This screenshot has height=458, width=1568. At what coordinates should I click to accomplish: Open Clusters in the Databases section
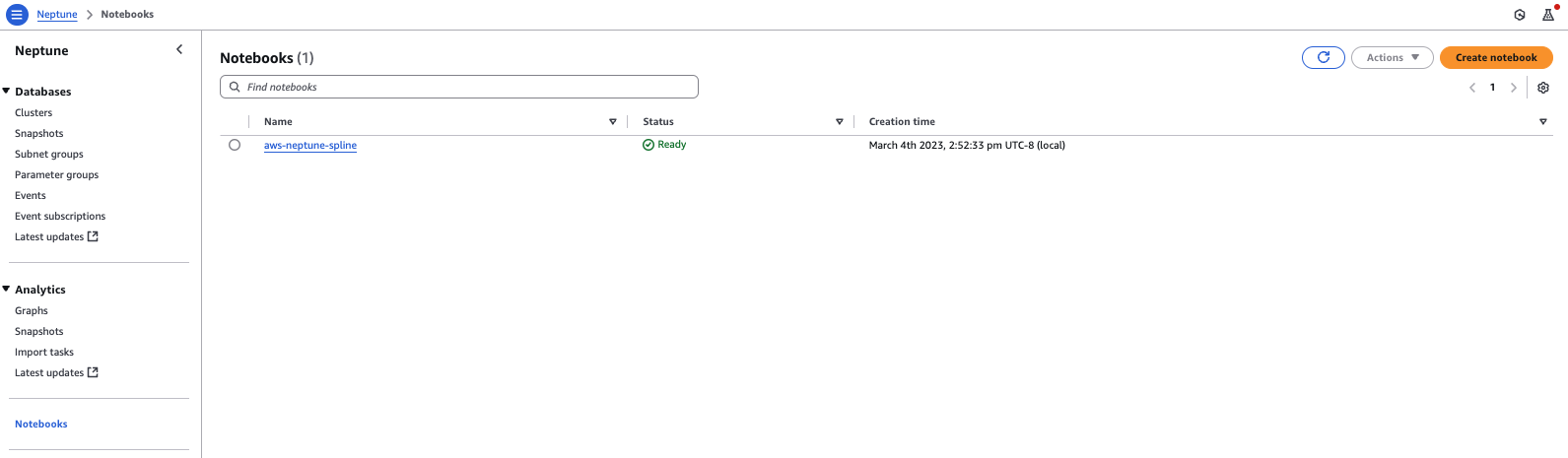tap(34, 112)
